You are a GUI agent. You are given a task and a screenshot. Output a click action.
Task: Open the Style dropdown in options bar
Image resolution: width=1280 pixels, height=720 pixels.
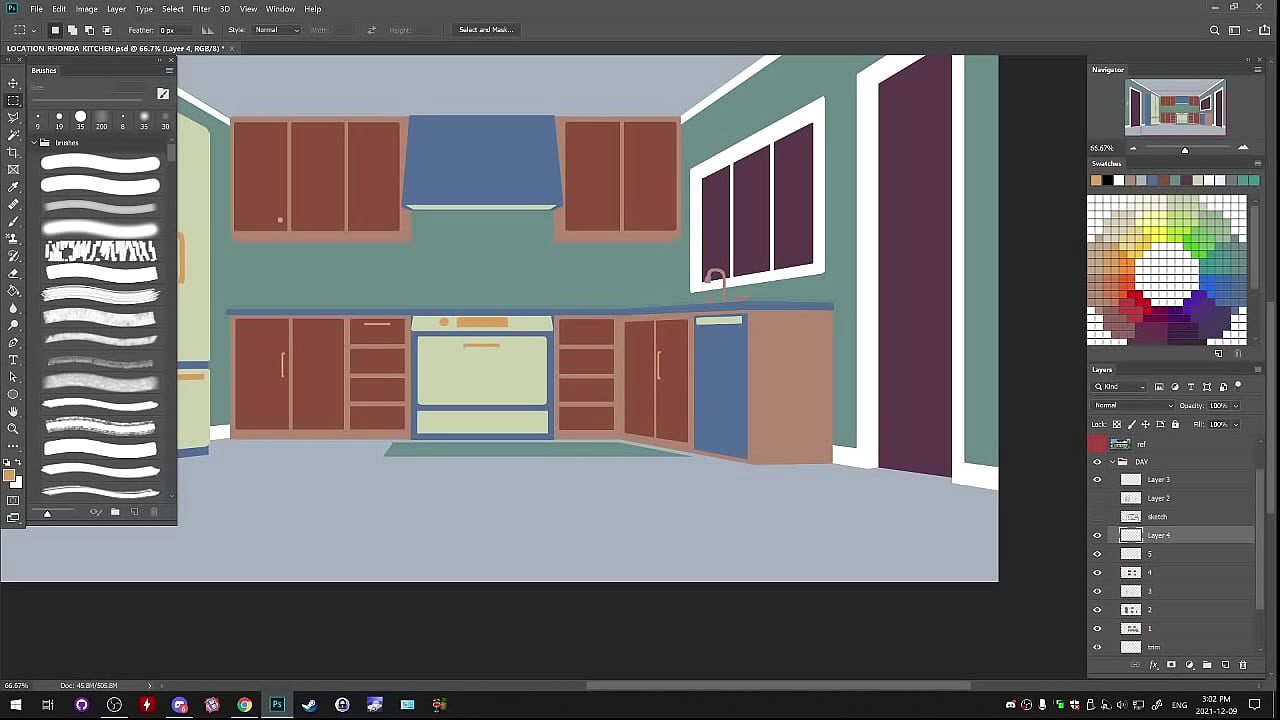pos(277,30)
